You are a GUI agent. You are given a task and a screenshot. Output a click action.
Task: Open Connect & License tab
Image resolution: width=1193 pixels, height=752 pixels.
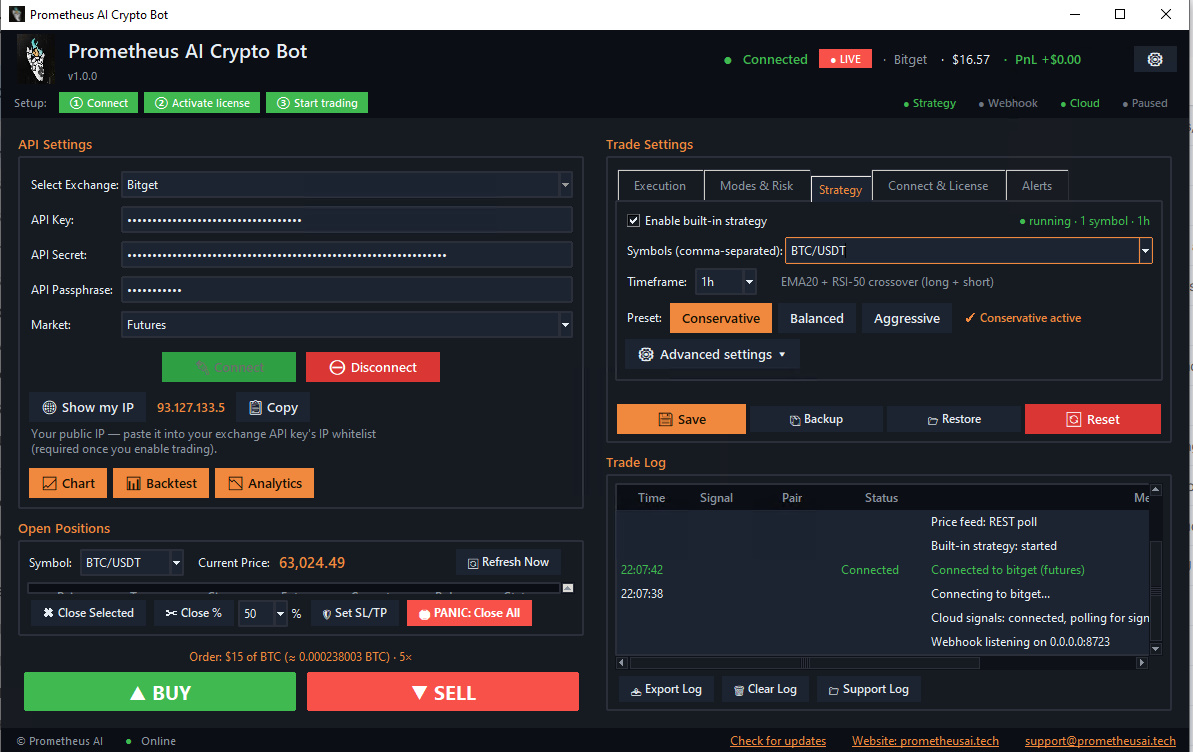[x=938, y=186]
